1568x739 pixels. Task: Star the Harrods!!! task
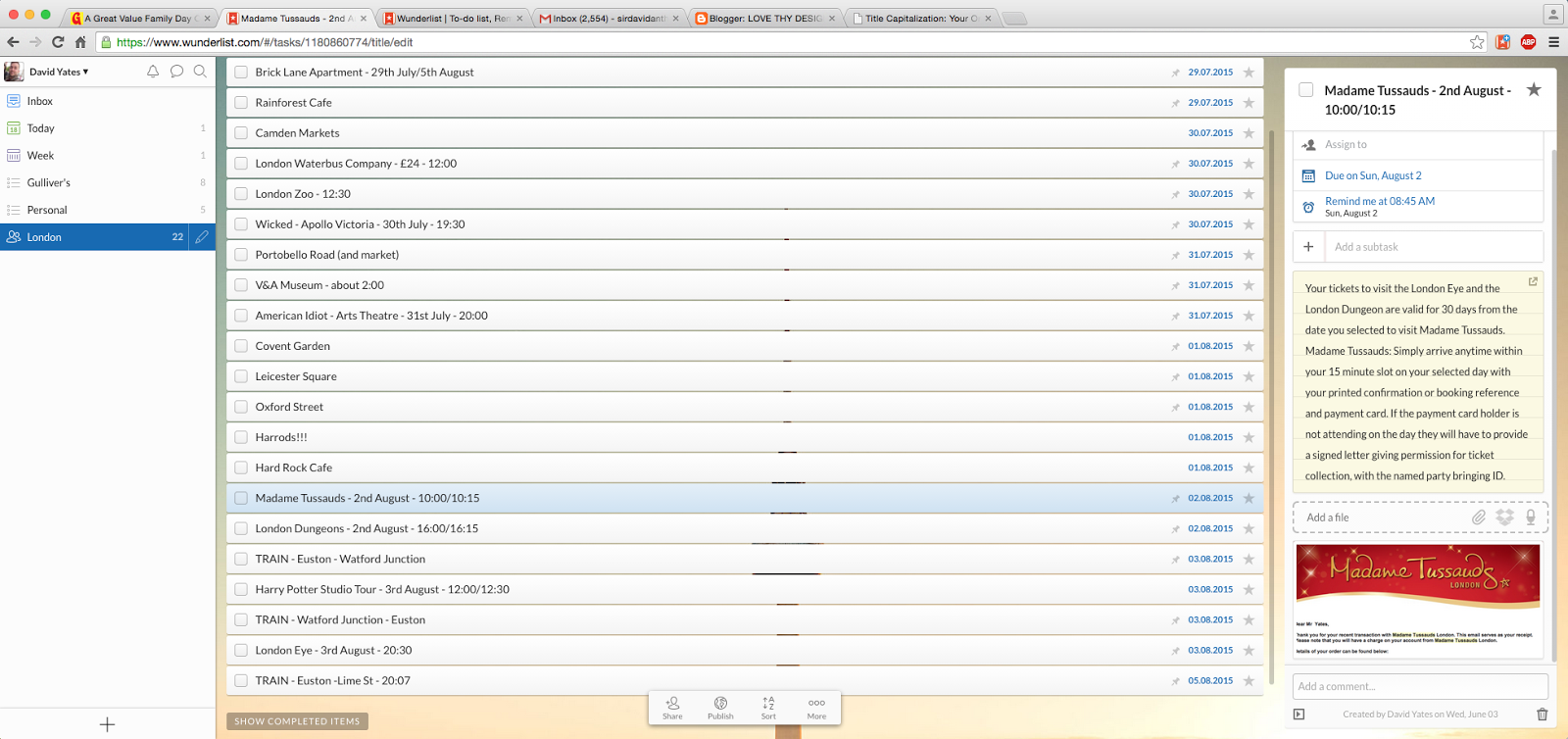coord(1249,438)
